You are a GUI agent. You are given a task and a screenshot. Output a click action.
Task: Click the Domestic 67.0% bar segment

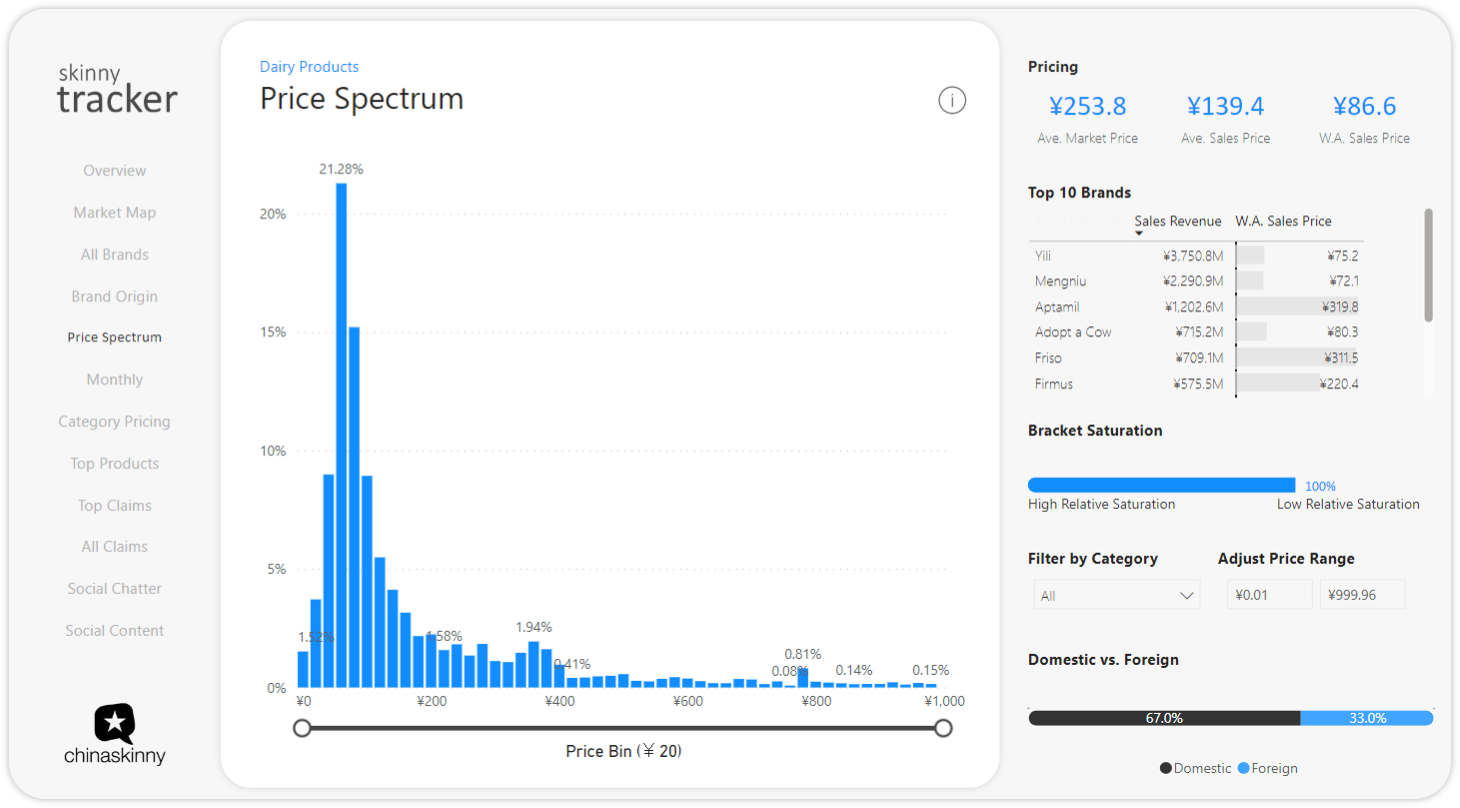pyautogui.click(x=1164, y=718)
